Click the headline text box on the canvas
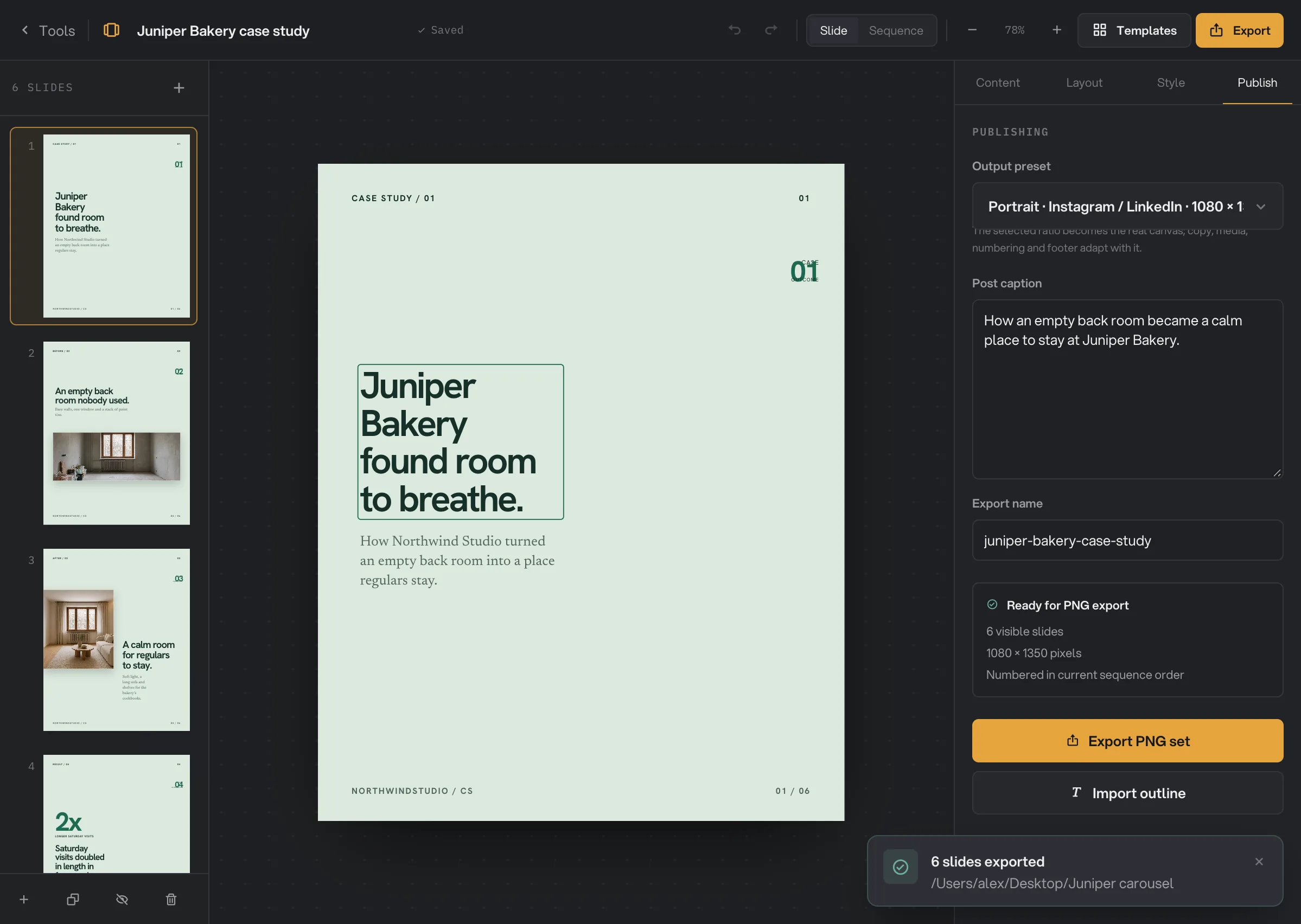 click(x=461, y=441)
